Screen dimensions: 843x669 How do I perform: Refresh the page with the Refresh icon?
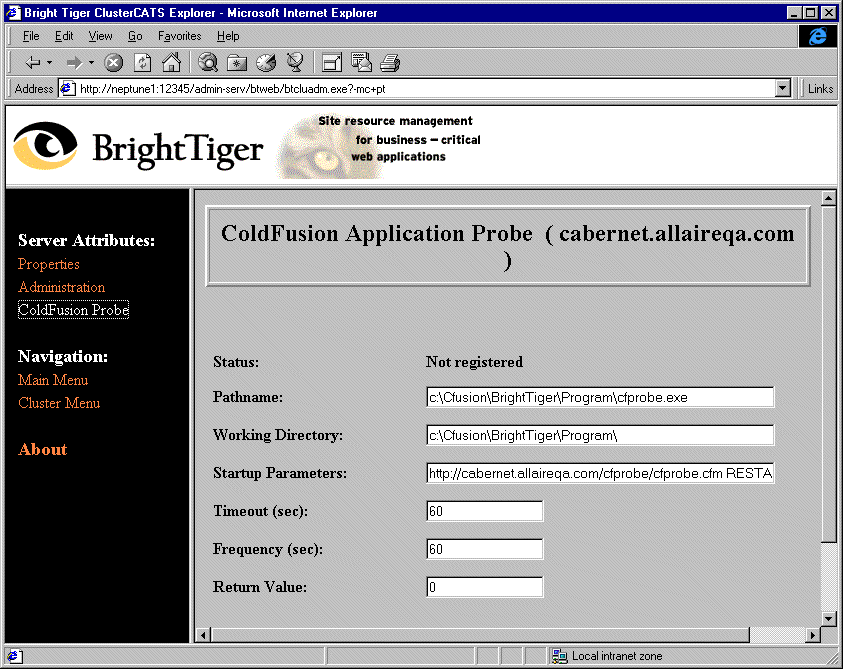tap(142, 63)
